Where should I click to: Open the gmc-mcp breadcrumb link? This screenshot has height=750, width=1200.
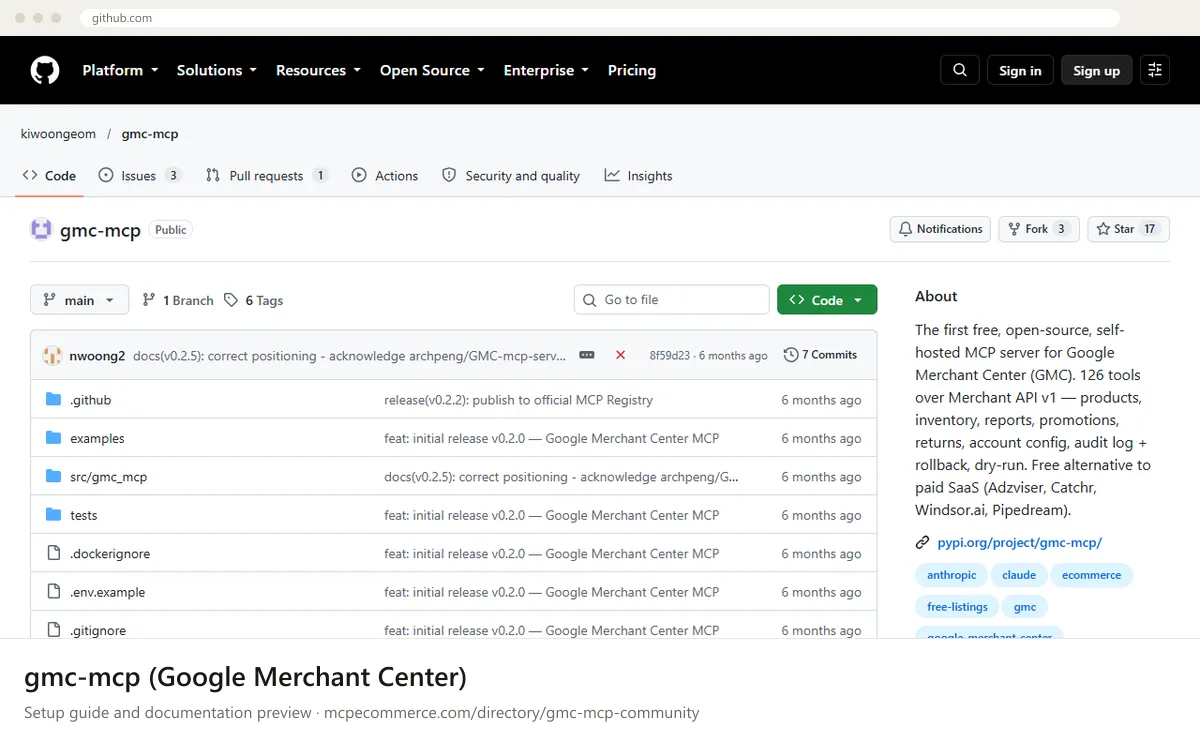[x=150, y=134]
